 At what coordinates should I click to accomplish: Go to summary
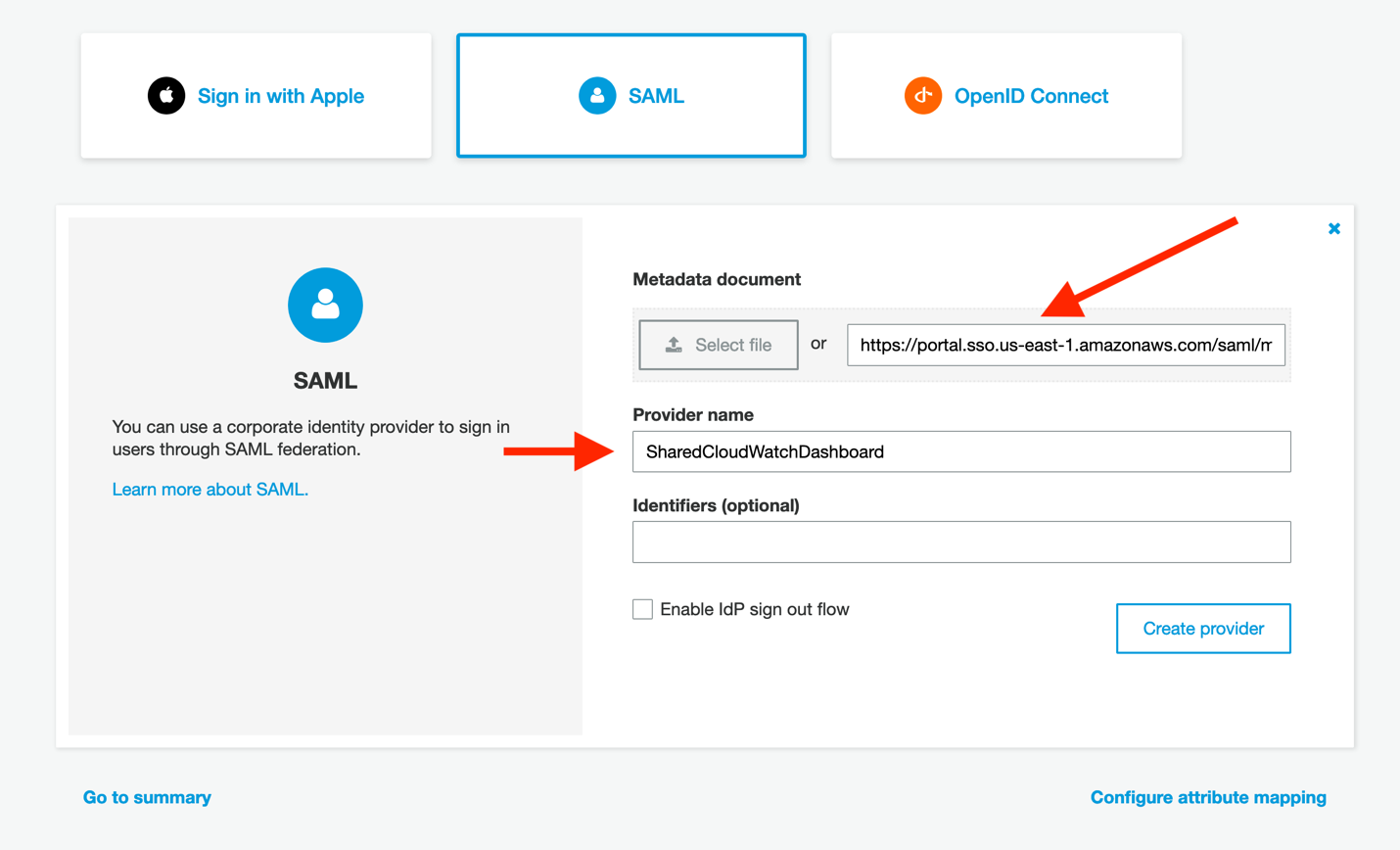[x=145, y=797]
